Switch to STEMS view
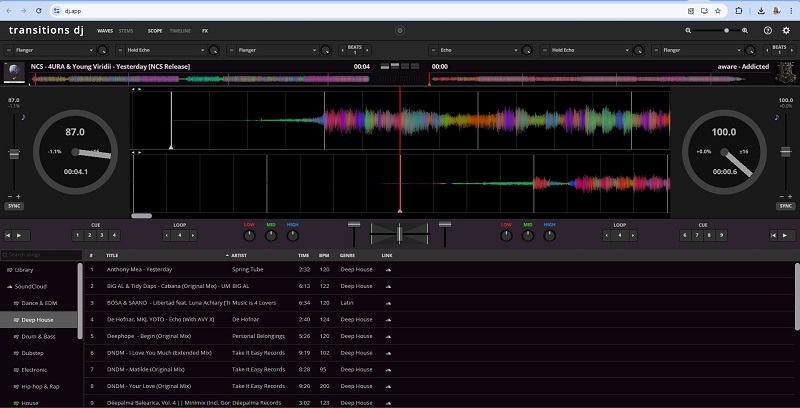The image size is (800, 408). [126, 31]
